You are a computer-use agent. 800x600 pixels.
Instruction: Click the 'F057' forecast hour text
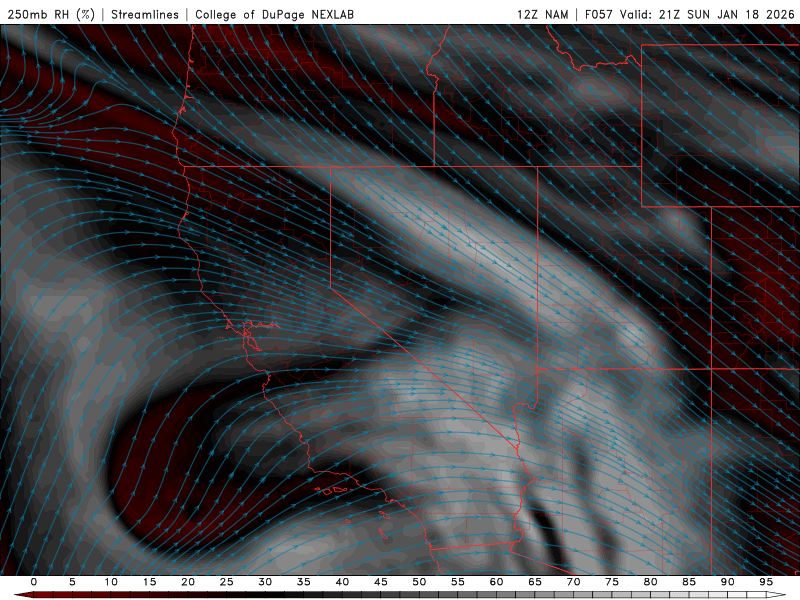click(598, 14)
